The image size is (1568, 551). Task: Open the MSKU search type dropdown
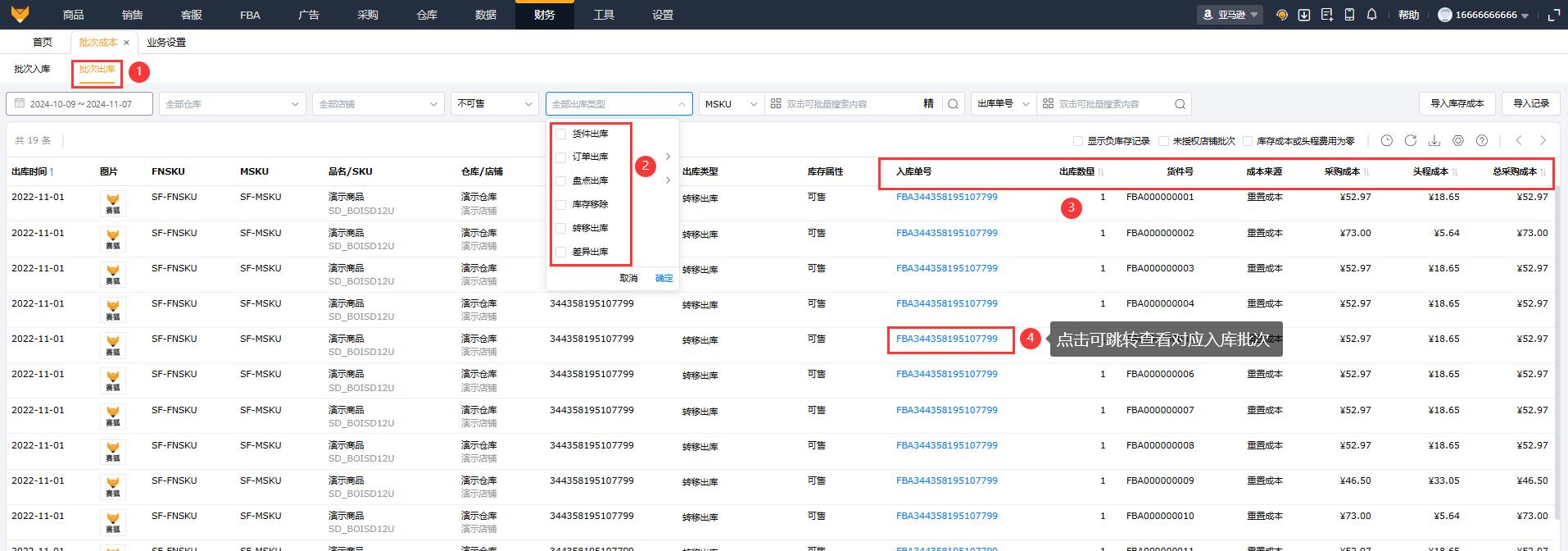coord(732,104)
